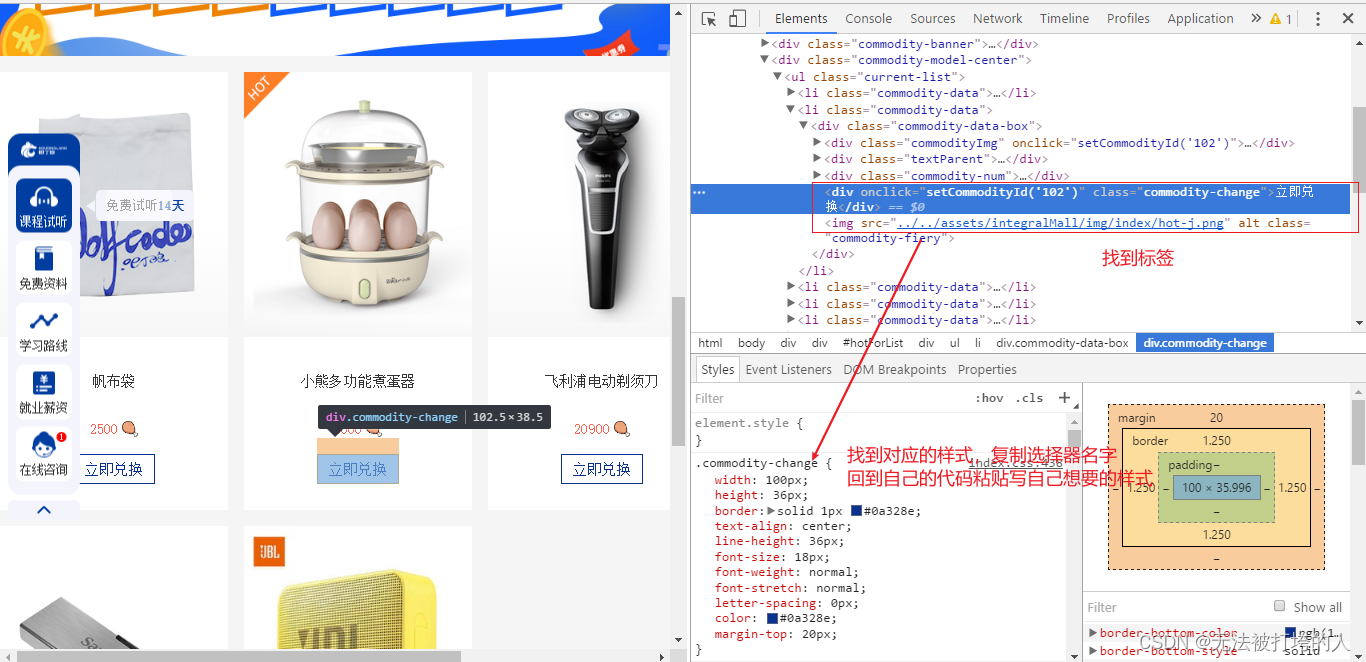Switch to the Sources tab
Screen dimensions: 1366x662
click(933, 19)
